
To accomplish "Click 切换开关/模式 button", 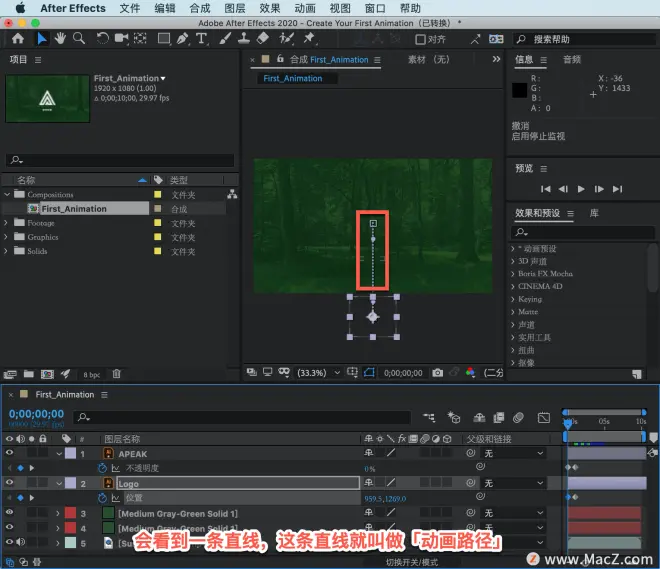I will 412,562.
